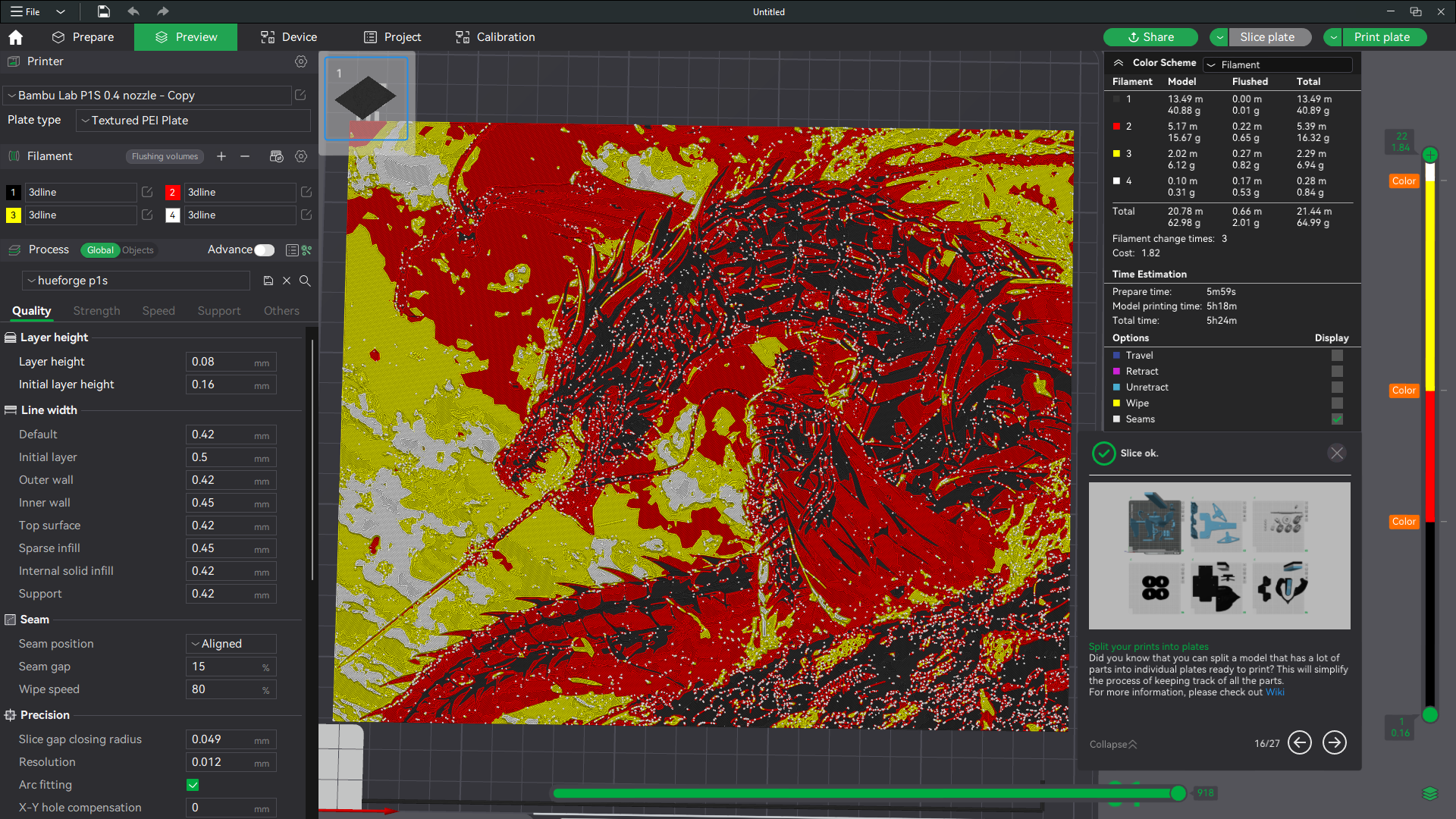The width and height of the screenshot is (1456, 819).
Task: Go to the Home screen icon
Action: (x=16, y=37)
